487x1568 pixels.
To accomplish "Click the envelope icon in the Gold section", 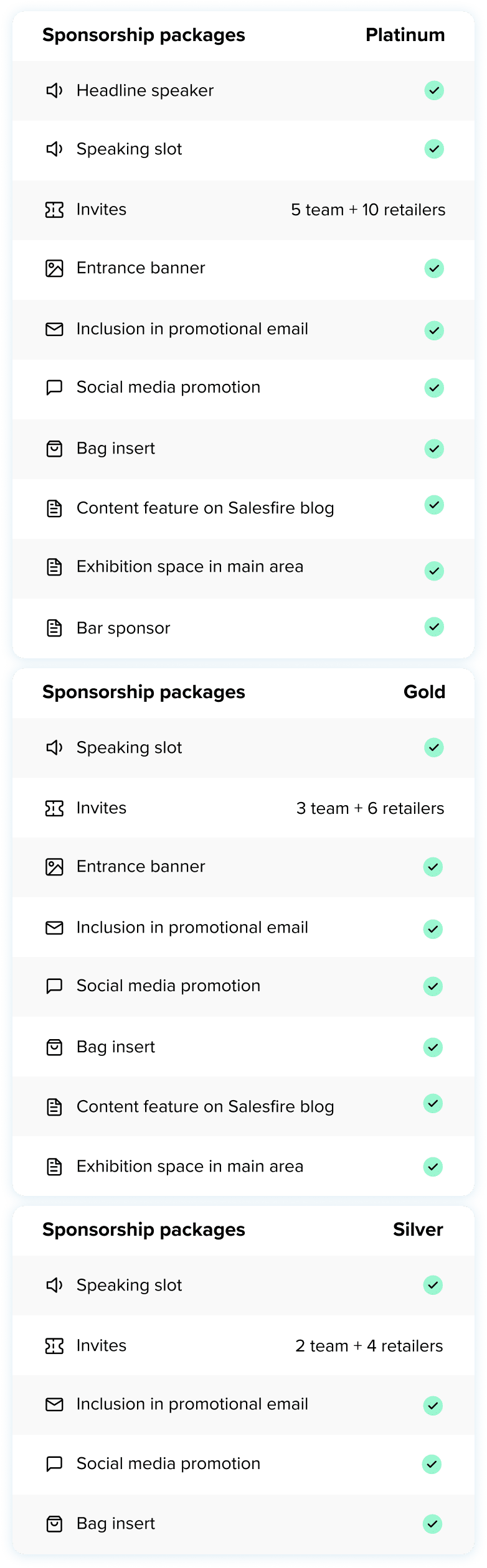I will tap(55, 928).
